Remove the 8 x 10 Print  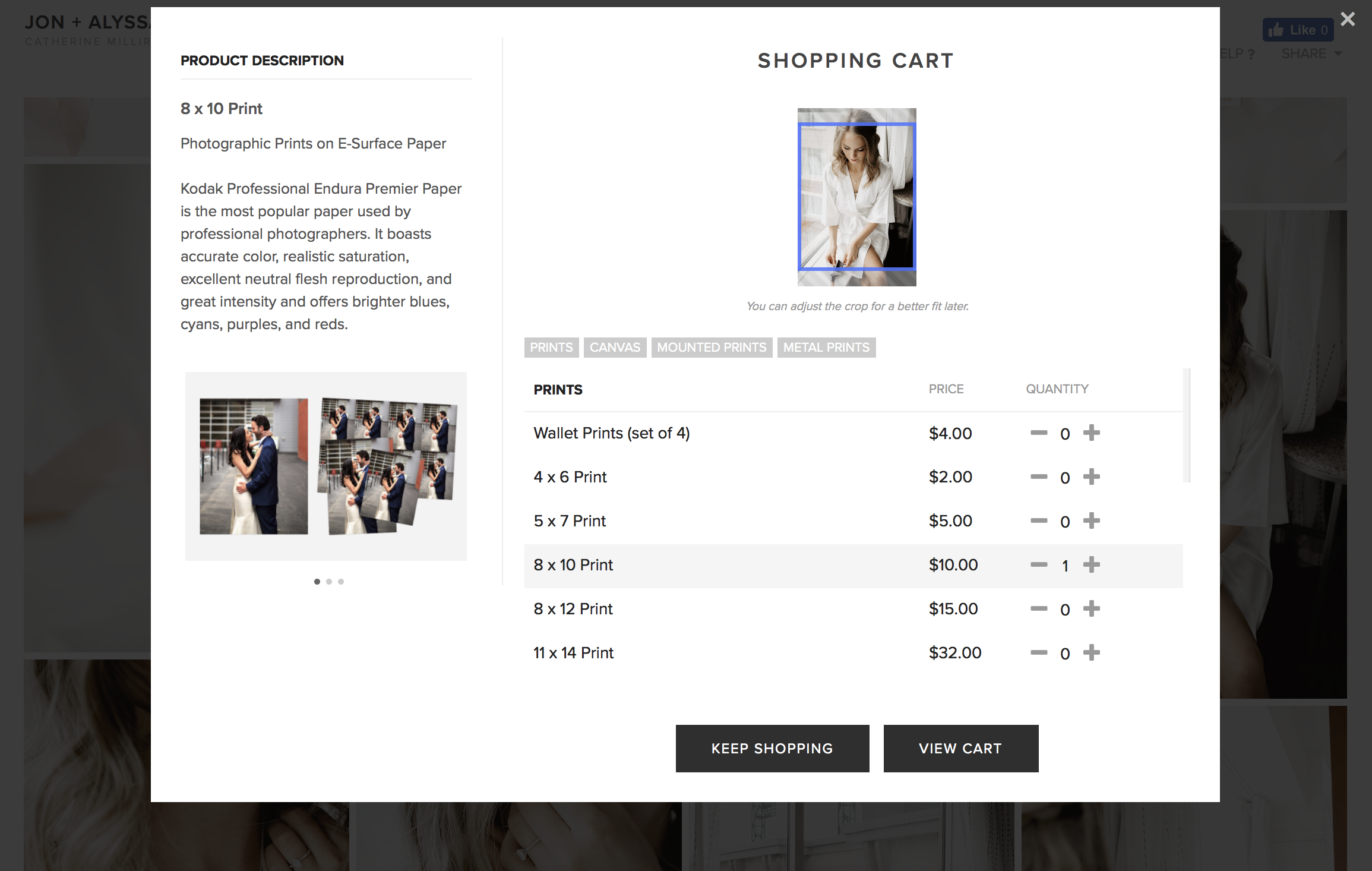[x=1039, y=565]
